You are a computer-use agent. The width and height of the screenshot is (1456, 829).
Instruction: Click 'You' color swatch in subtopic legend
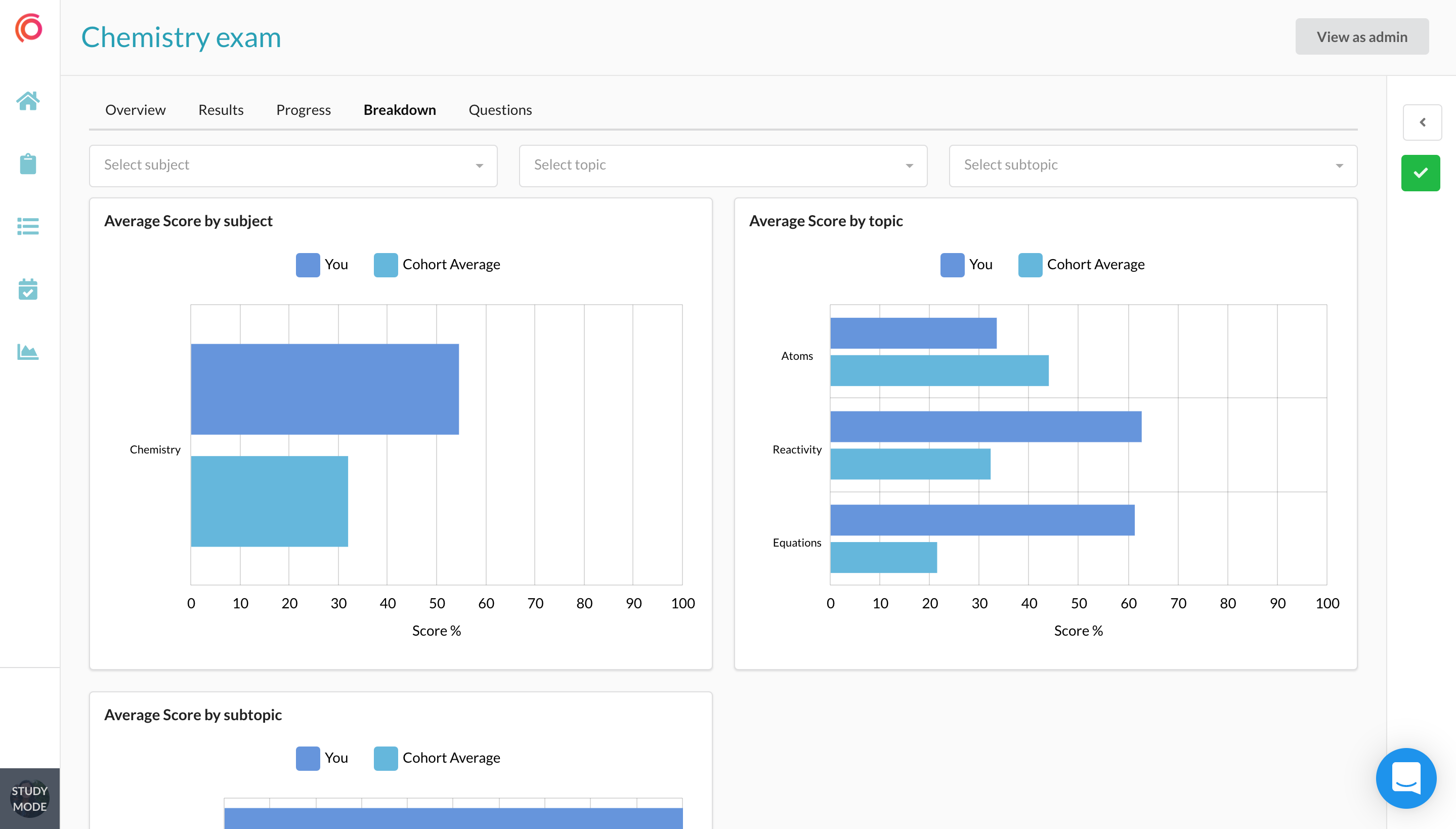(308, 758)
